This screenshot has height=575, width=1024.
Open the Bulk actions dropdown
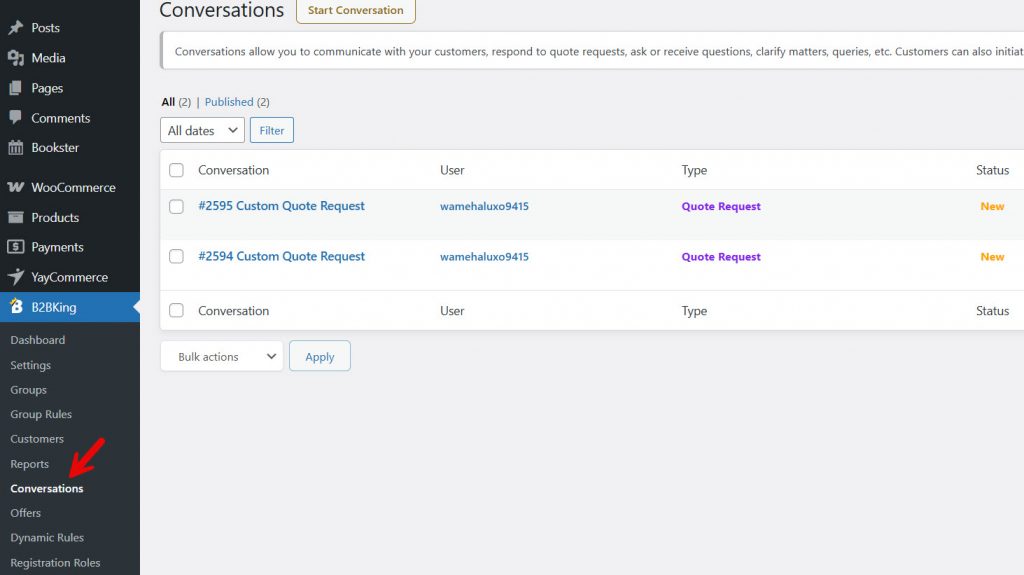pyautogui.click(x=222, y=356)
